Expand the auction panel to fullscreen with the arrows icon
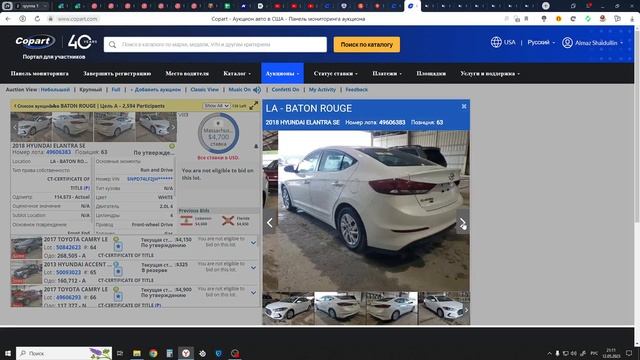Image resolution: width=640 pixels, height=360 pixels. (253, 106)
